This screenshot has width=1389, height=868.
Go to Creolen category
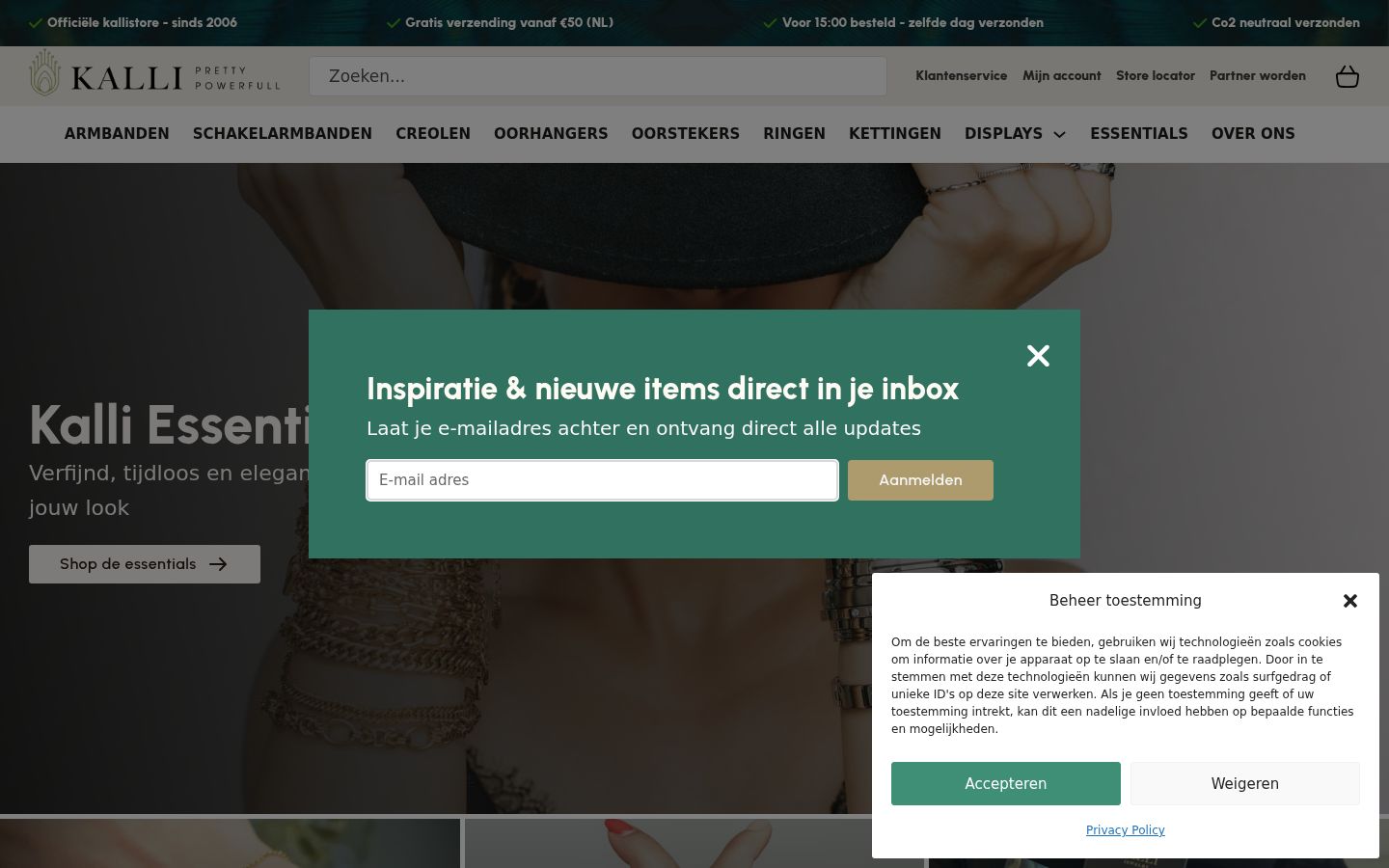433,134
